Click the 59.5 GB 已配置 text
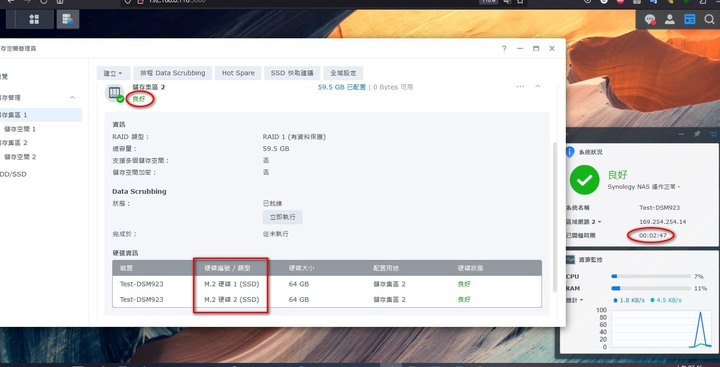720x367 pixels. click(342, 87)
